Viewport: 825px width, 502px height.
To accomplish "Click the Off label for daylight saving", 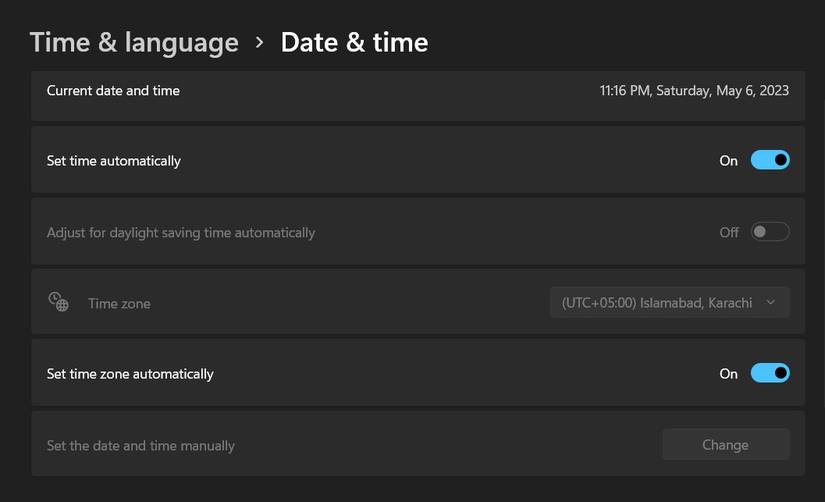I will click(729, 233).
